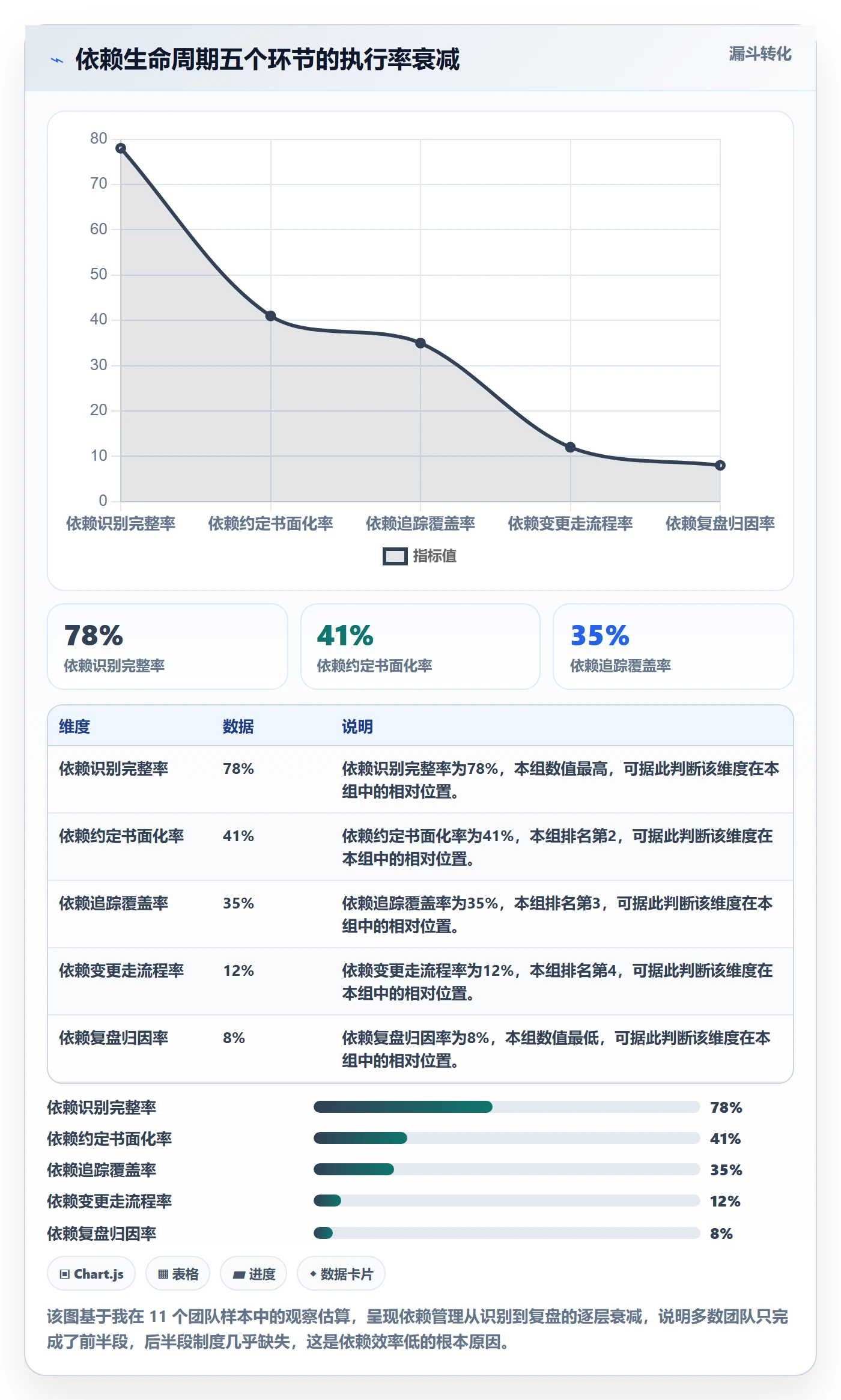This screenshot has height=1400, width=841.
Task: Click the description stating 本组数值最低
Action: click(556, 1049)
